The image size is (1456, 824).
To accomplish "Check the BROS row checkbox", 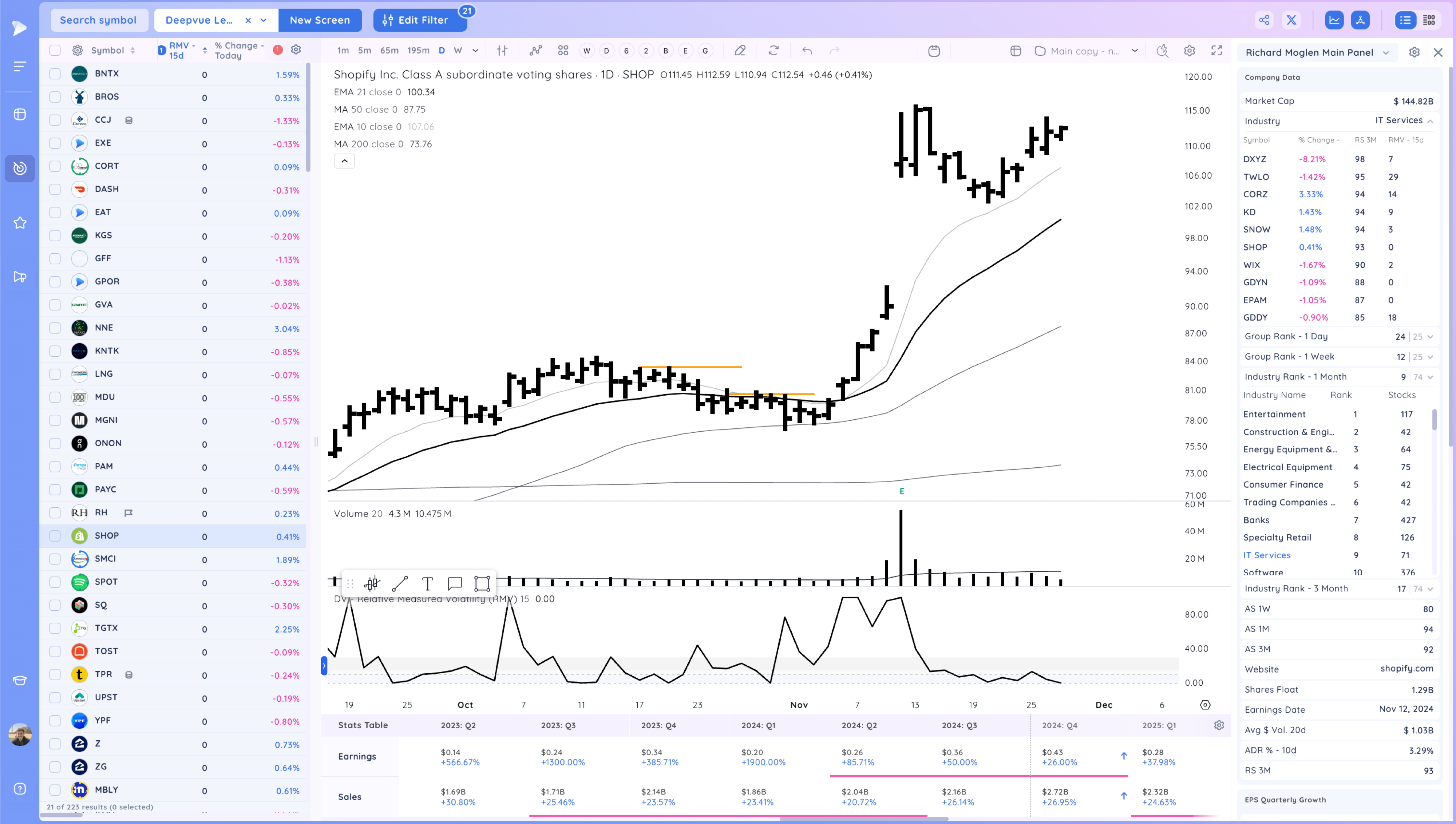I will (x=55, y=97).
